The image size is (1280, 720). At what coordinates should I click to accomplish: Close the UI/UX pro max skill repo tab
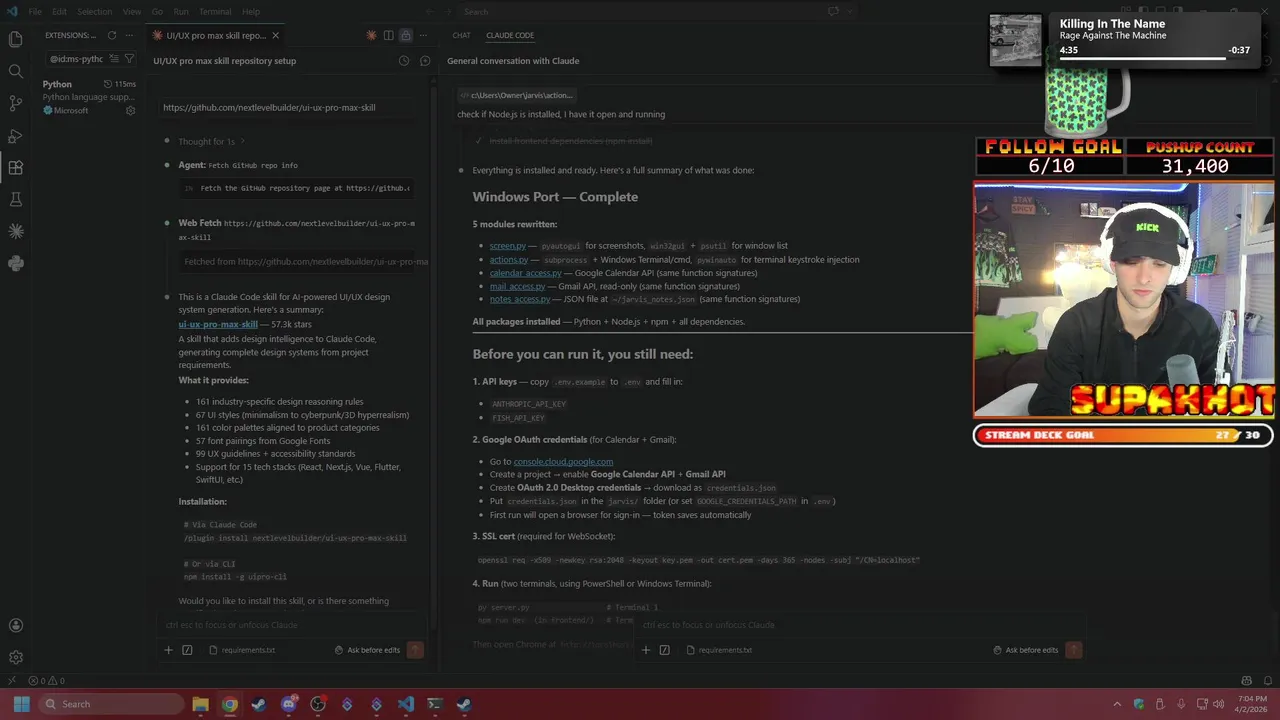coord(276,35)
